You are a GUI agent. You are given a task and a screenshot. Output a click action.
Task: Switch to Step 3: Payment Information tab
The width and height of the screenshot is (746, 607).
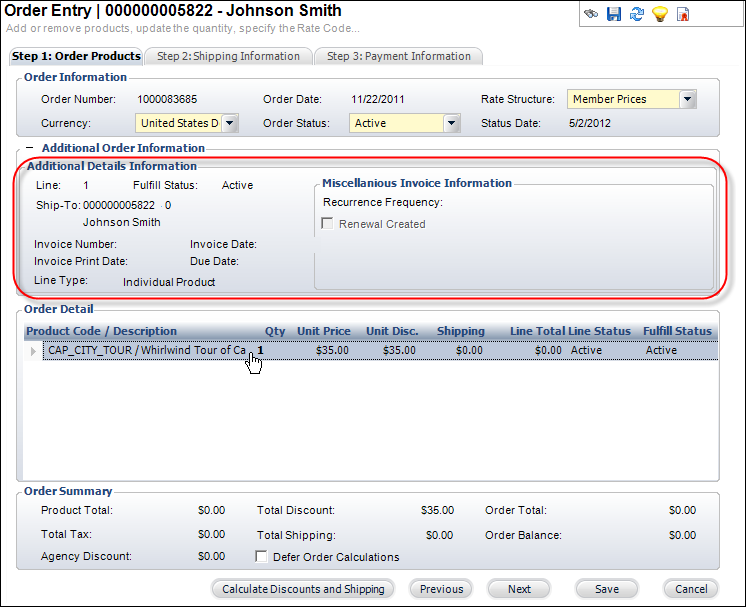(398, 56)
